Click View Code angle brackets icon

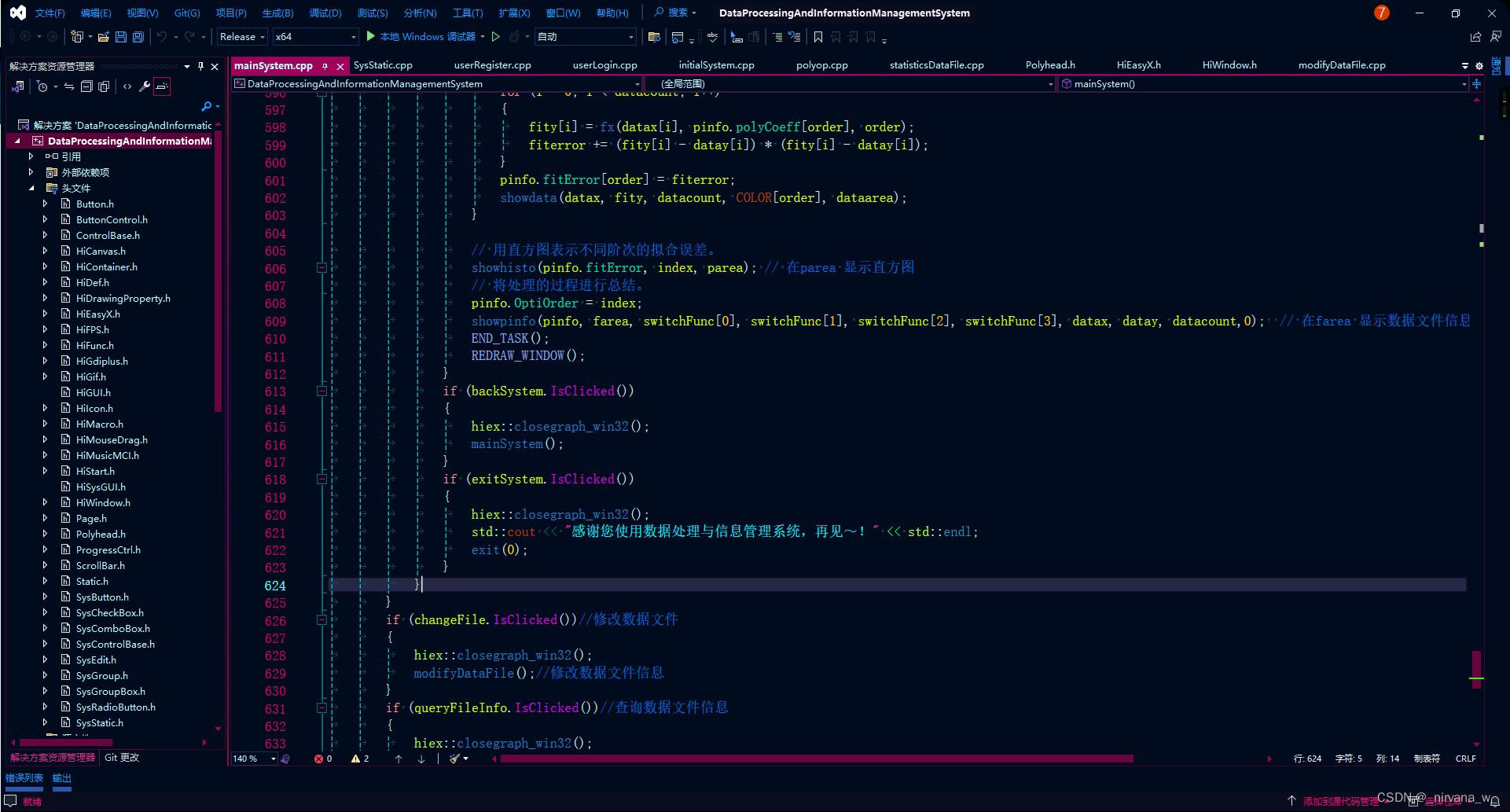(x=127, y=86)
